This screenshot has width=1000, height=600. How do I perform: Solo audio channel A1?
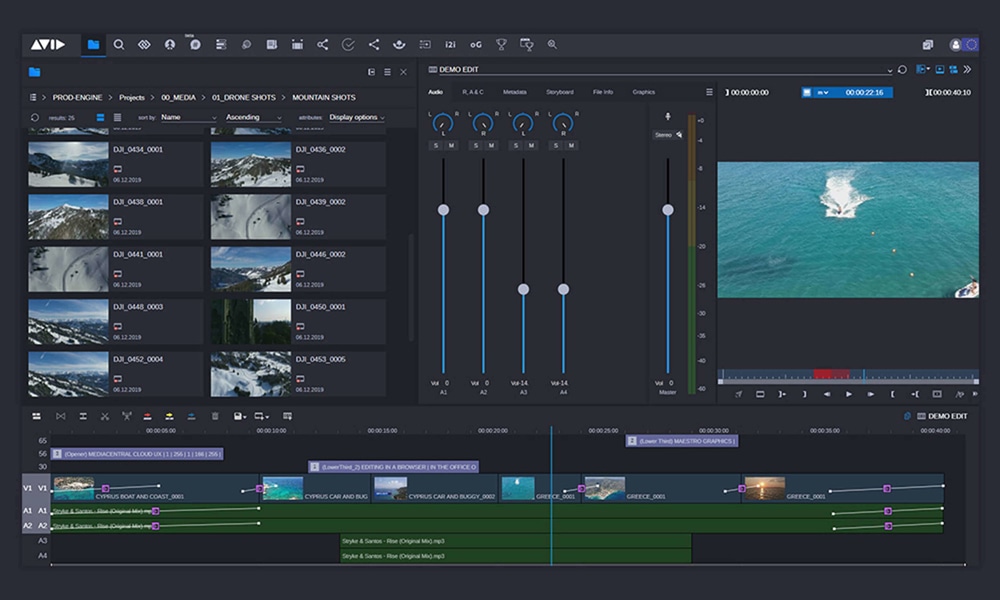click(x=436, y=146)
